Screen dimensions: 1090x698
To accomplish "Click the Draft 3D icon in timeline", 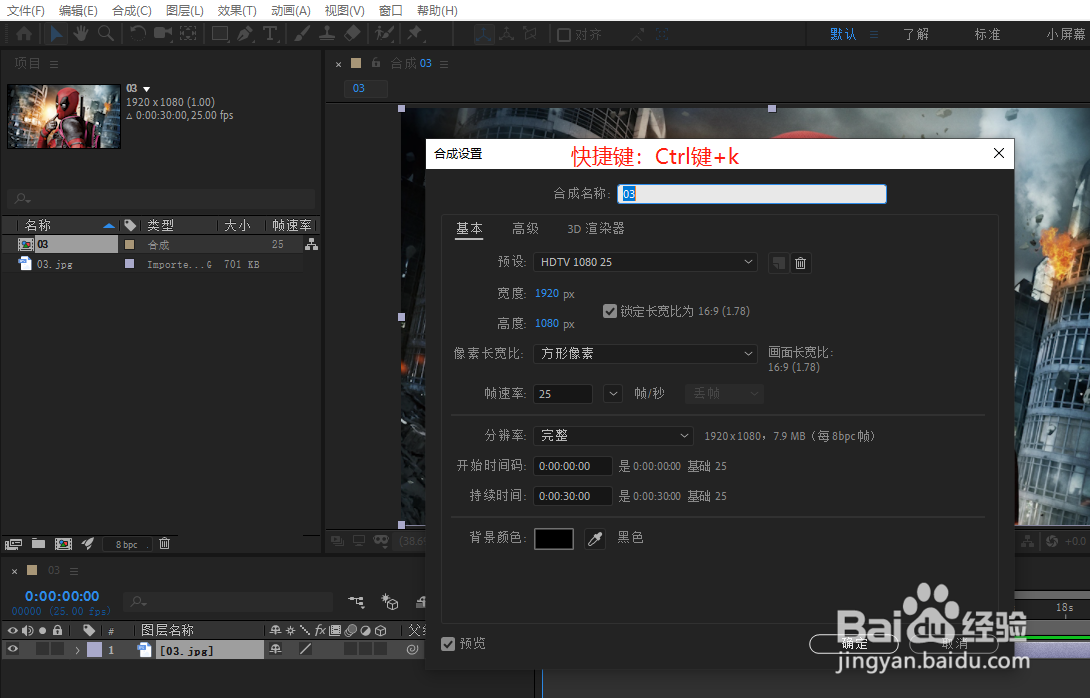I will click(x=390, y=601).
